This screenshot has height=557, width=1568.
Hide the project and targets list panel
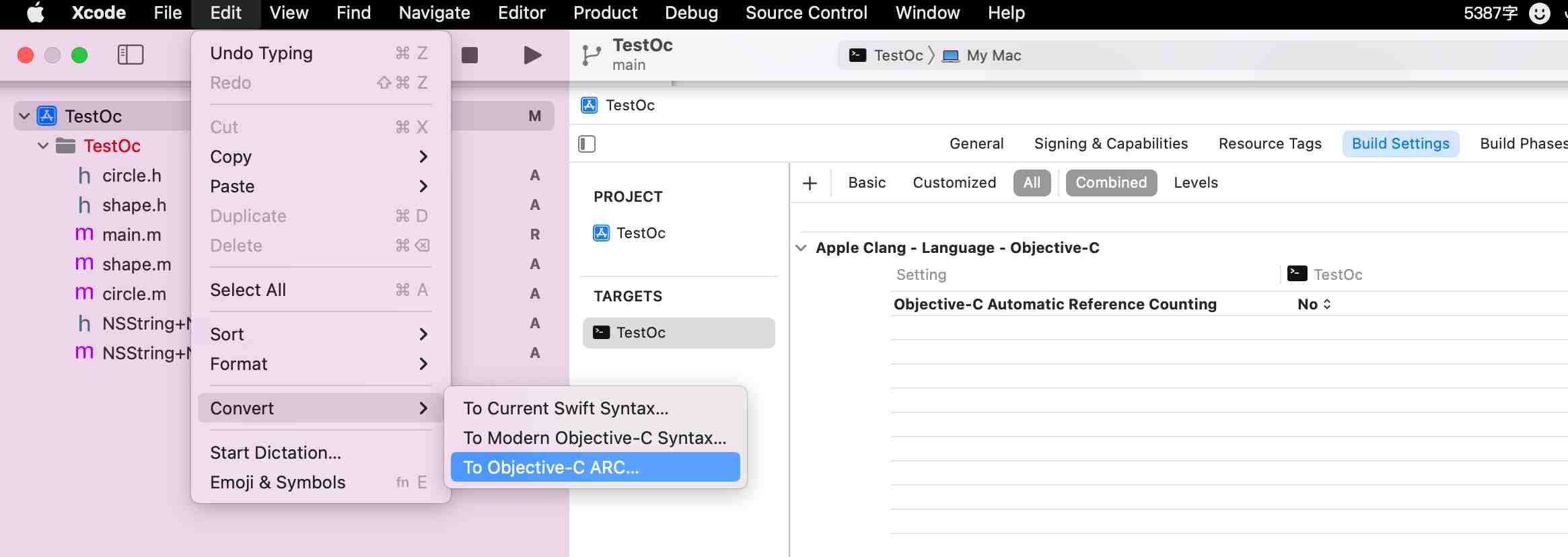(587, 144)
